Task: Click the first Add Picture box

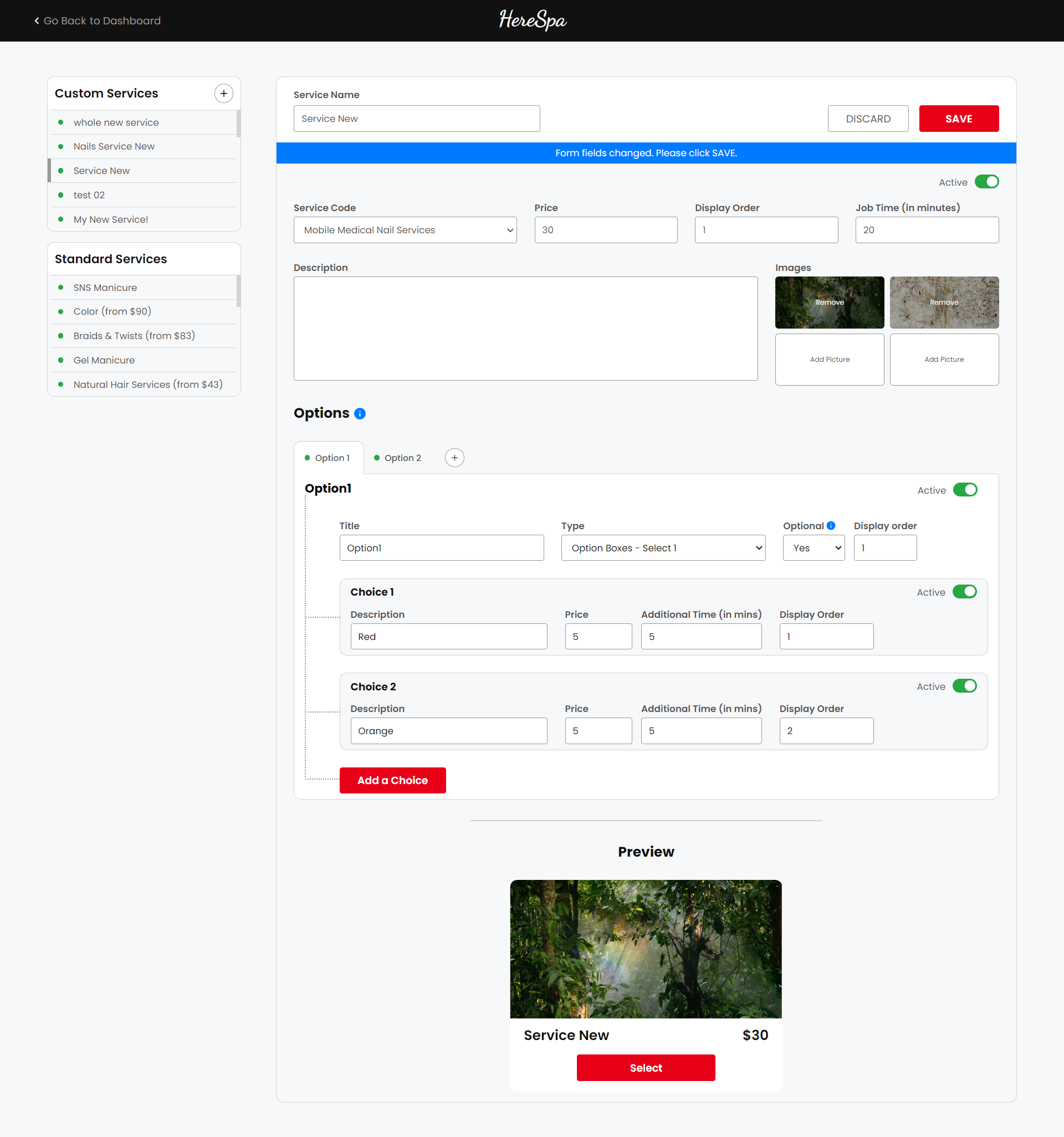Action: 830,360
